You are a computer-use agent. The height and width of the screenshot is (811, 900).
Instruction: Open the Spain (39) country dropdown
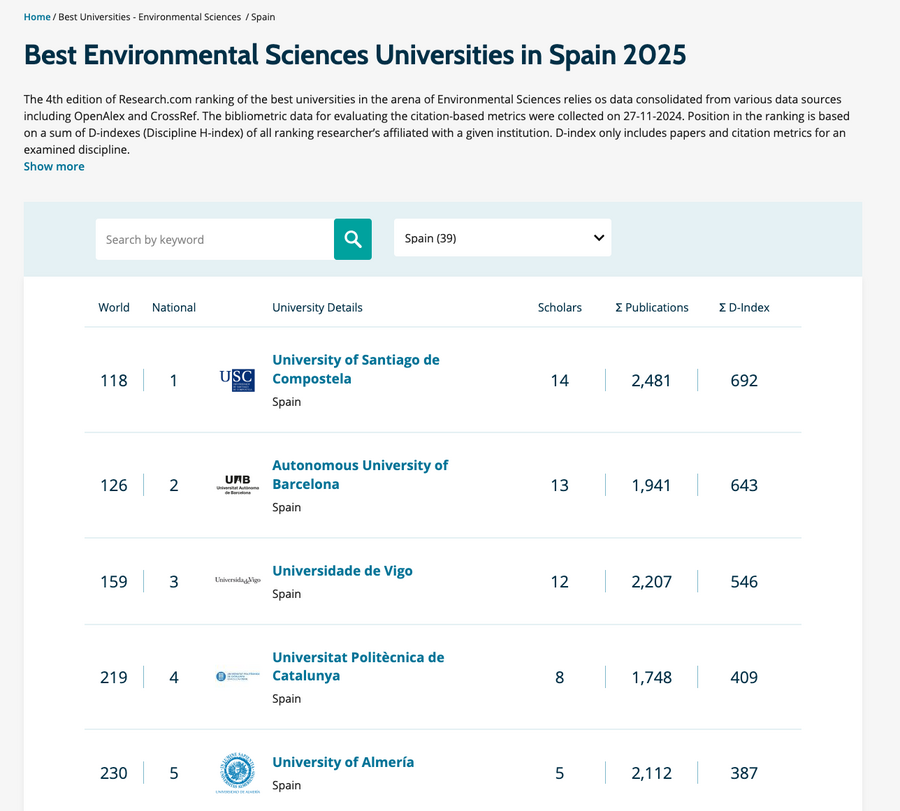(x=502, y=237)
